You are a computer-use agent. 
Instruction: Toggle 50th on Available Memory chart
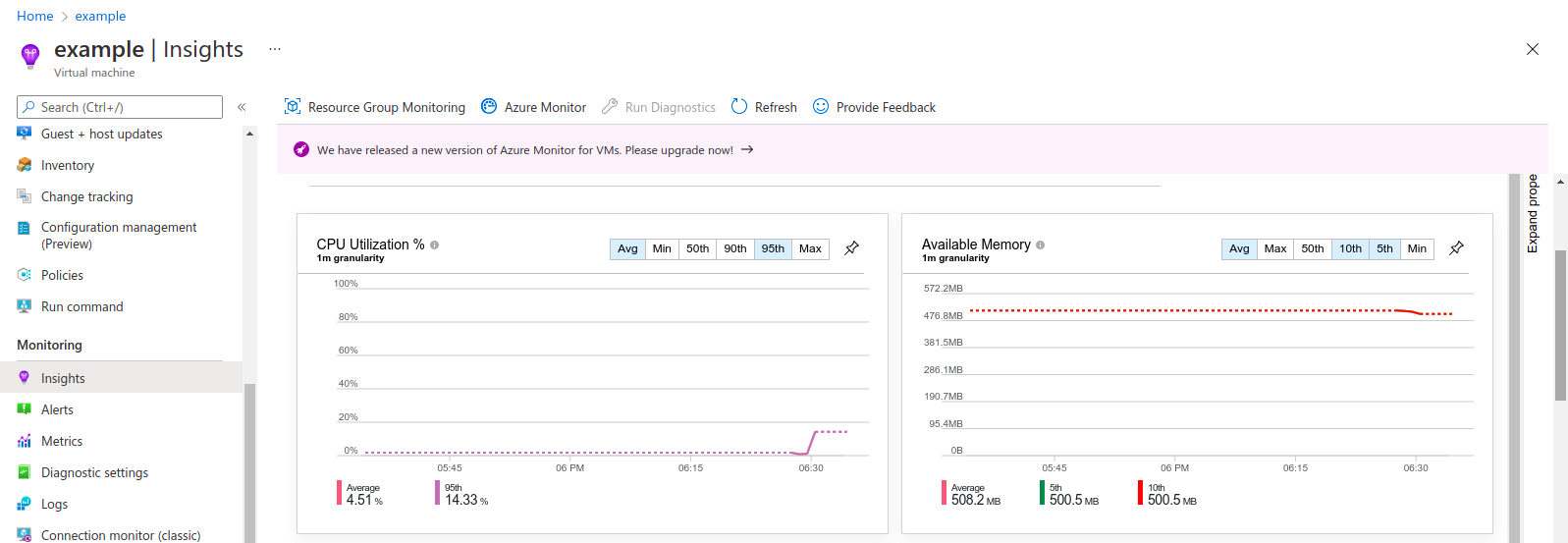[1313, 248]
